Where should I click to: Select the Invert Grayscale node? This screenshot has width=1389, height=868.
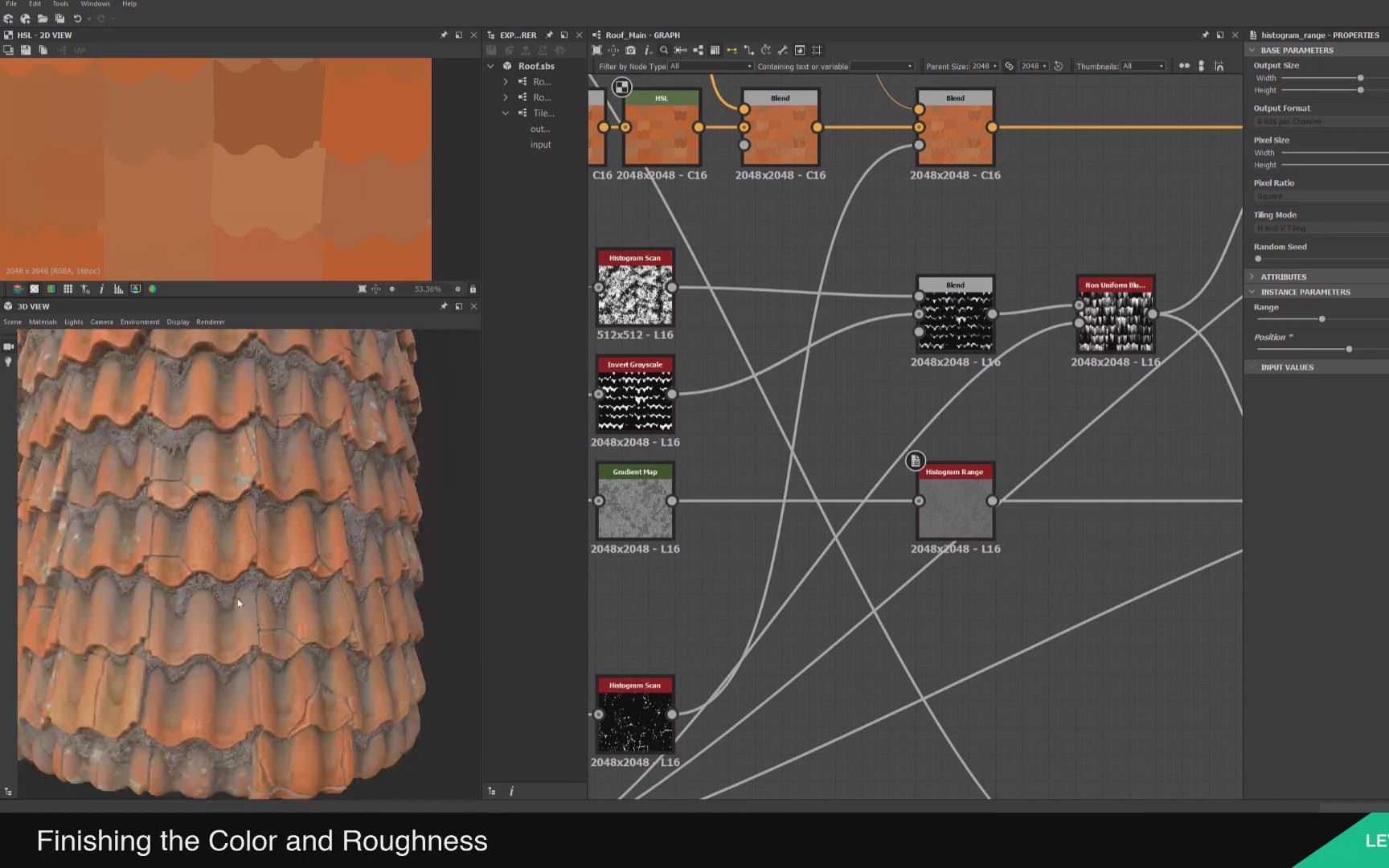(x=635, y=394)
